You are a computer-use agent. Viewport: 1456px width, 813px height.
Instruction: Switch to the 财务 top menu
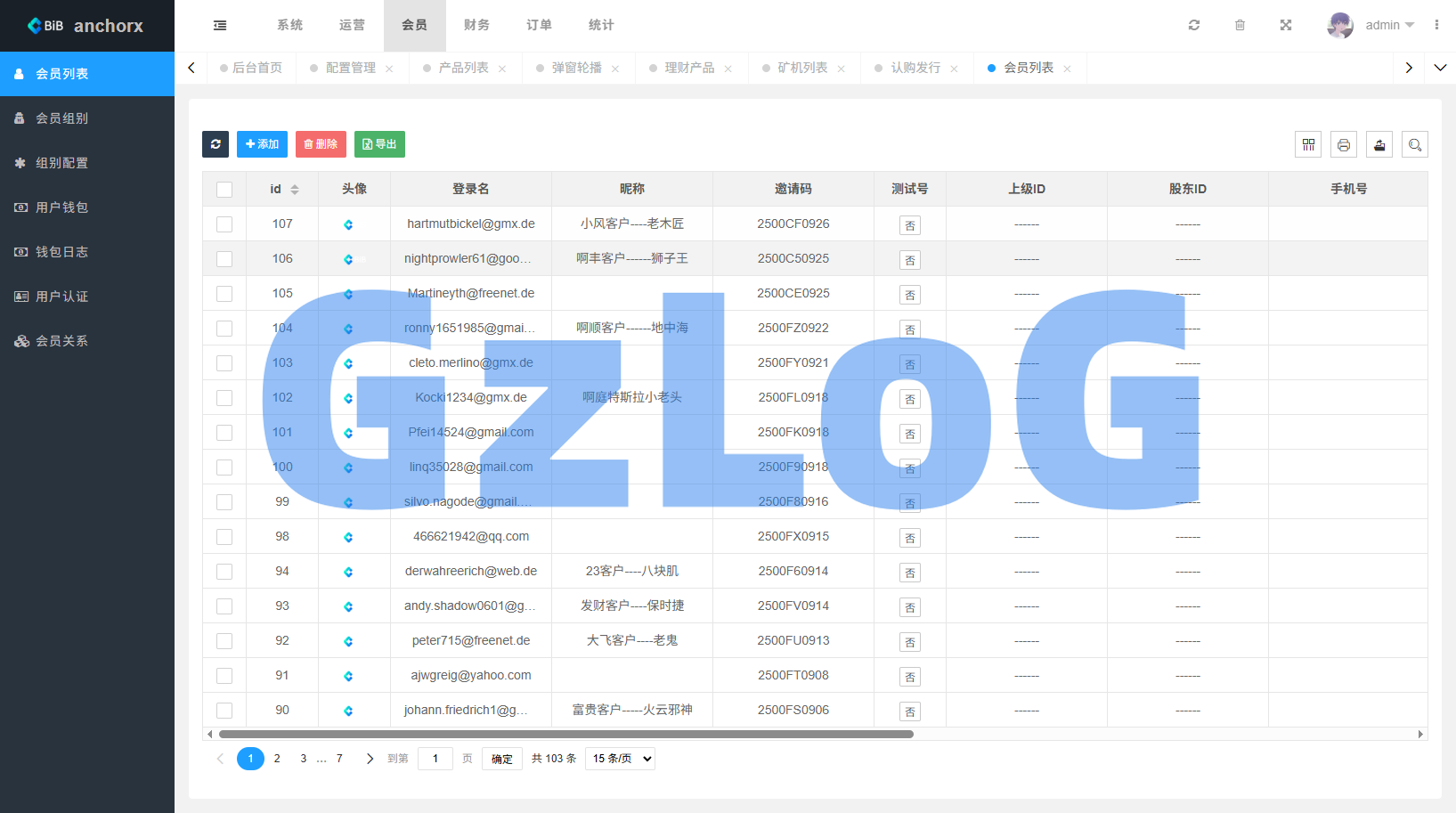tap(476, 25)
